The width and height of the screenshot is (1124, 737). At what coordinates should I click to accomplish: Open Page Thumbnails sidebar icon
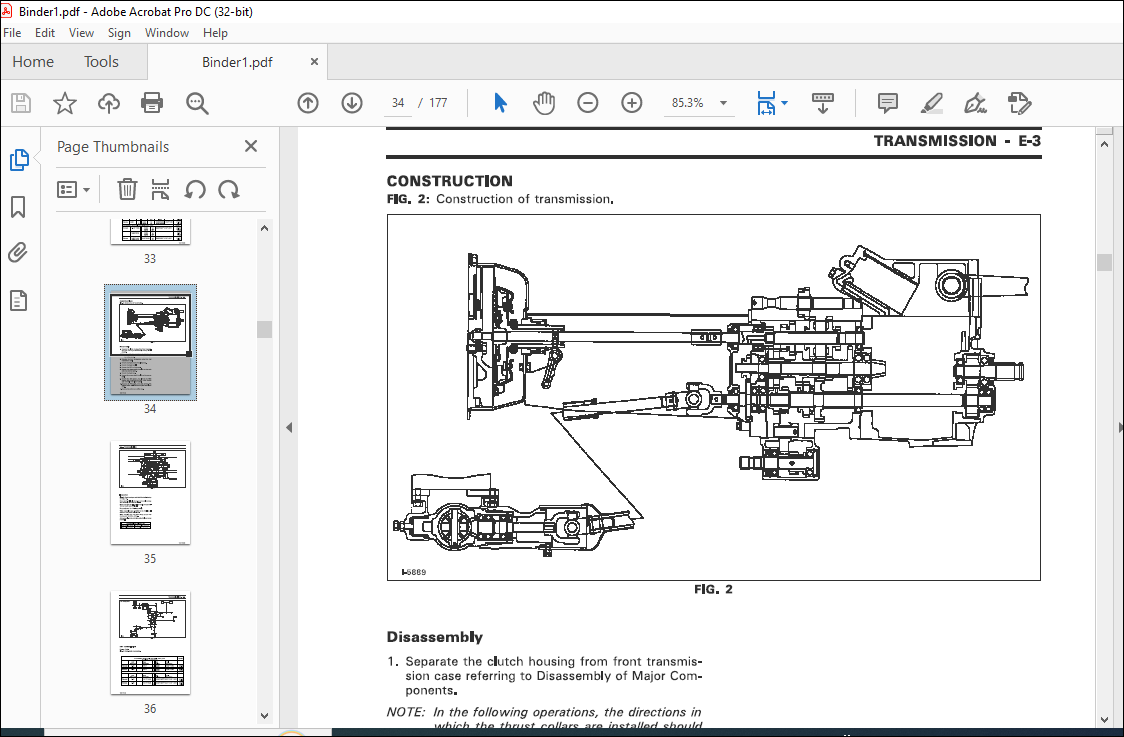[x=19, y=160]
